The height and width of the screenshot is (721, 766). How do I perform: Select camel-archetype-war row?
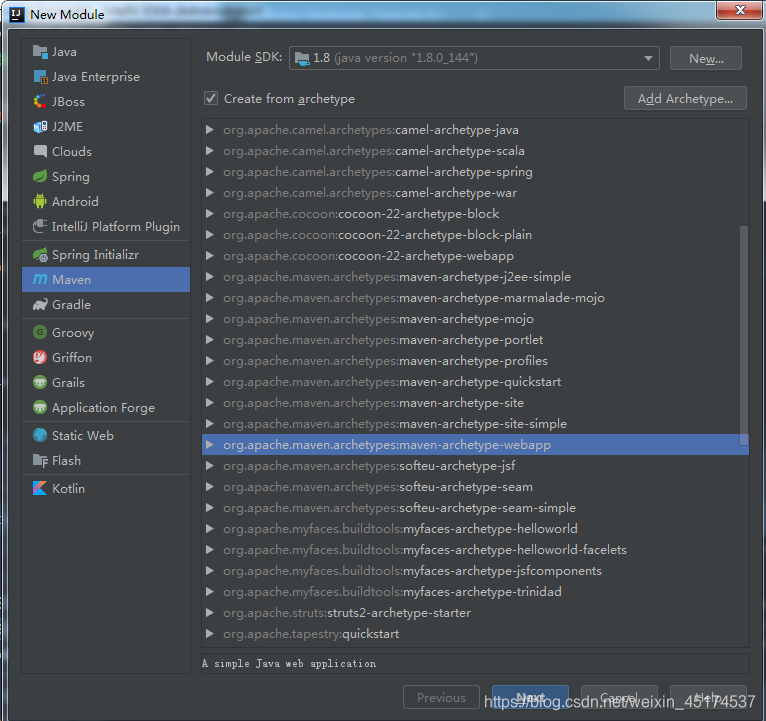[x=475, y=192]
